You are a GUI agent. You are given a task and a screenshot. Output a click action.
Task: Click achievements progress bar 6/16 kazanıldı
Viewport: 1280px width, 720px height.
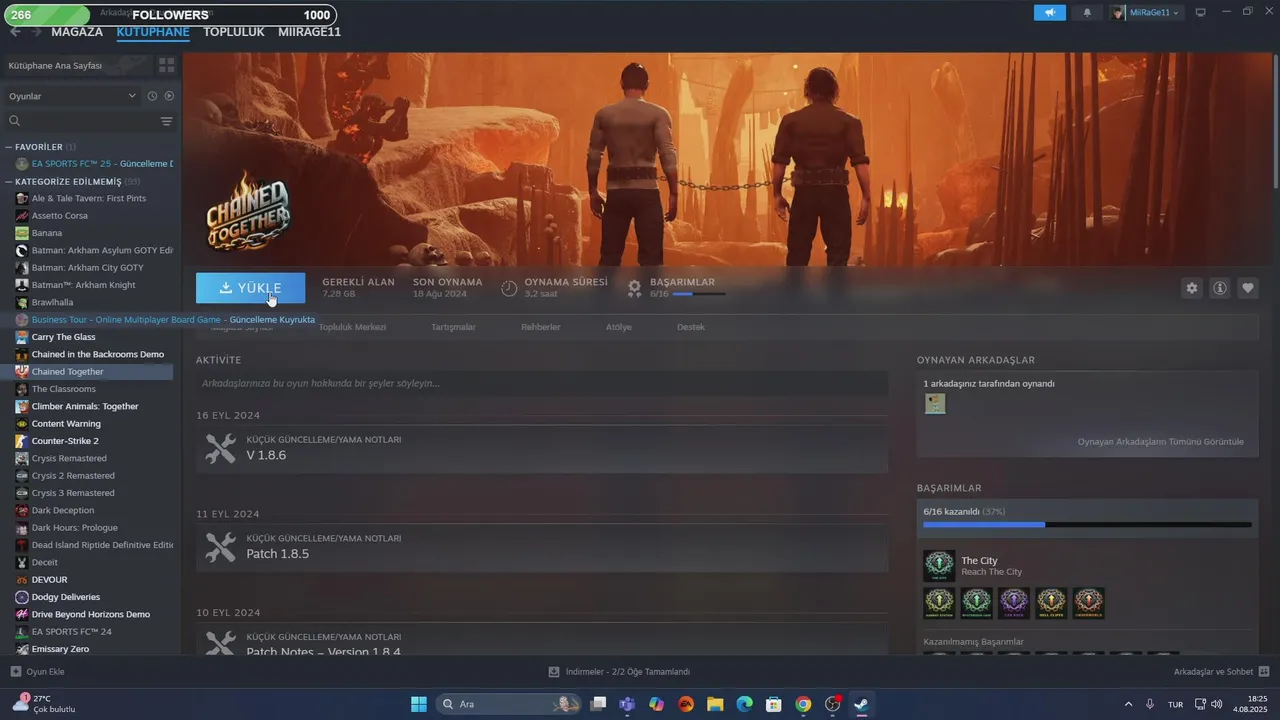tap(1087, 524)
